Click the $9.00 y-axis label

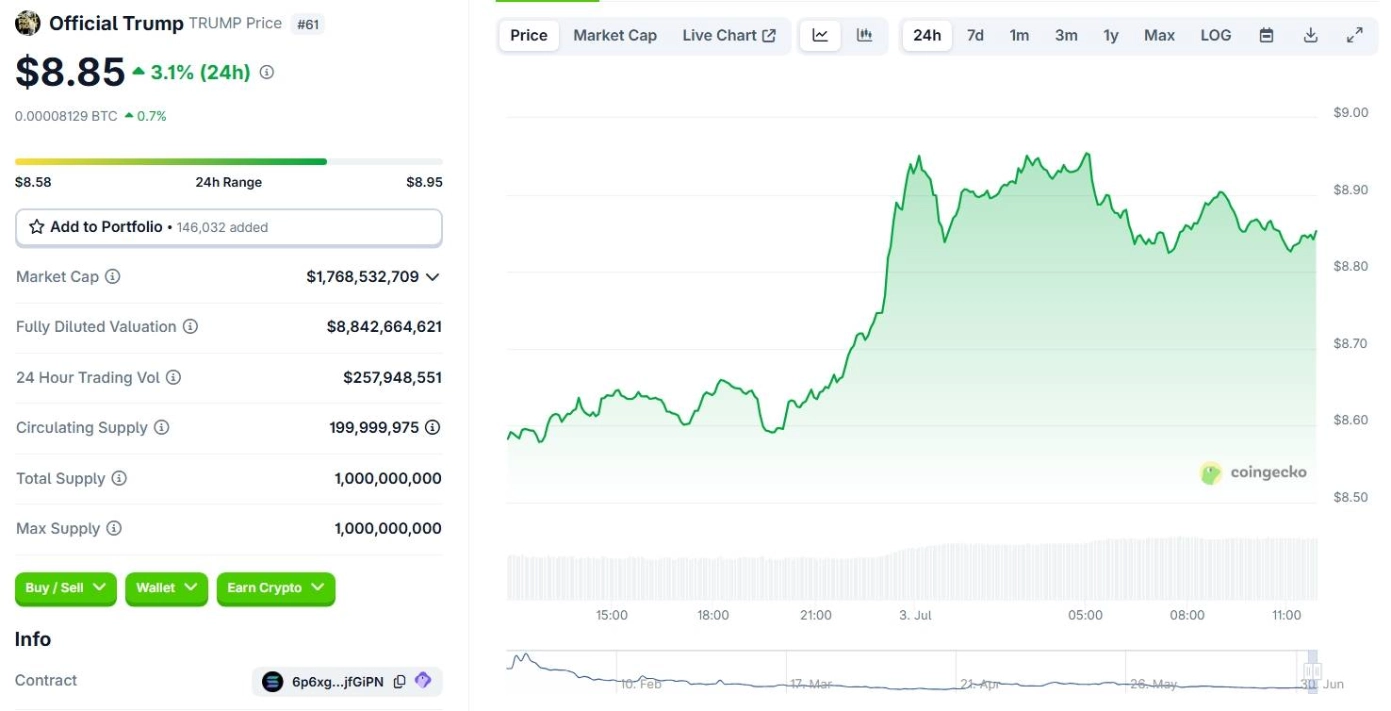tap(1351, 112)
